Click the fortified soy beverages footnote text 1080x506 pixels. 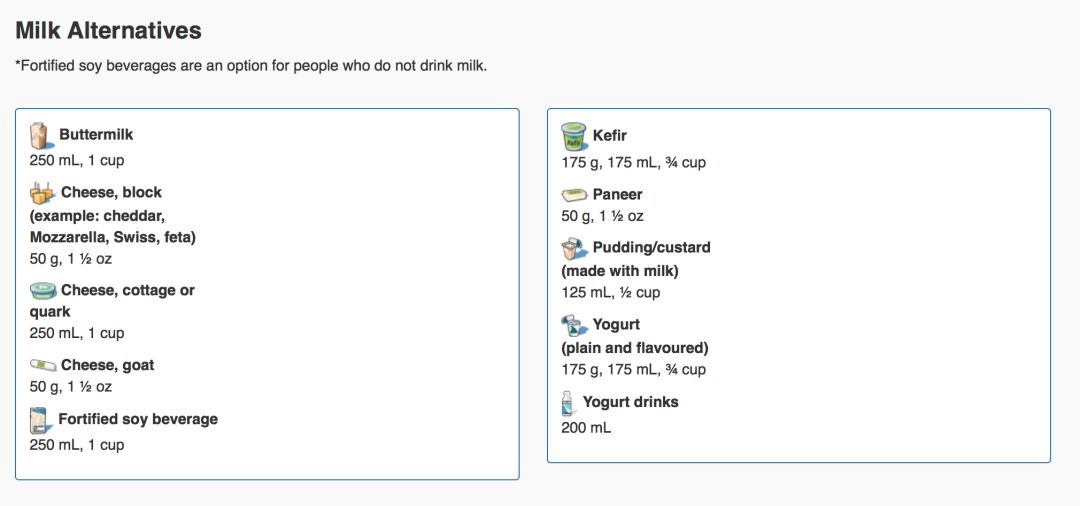coord(251,67)
